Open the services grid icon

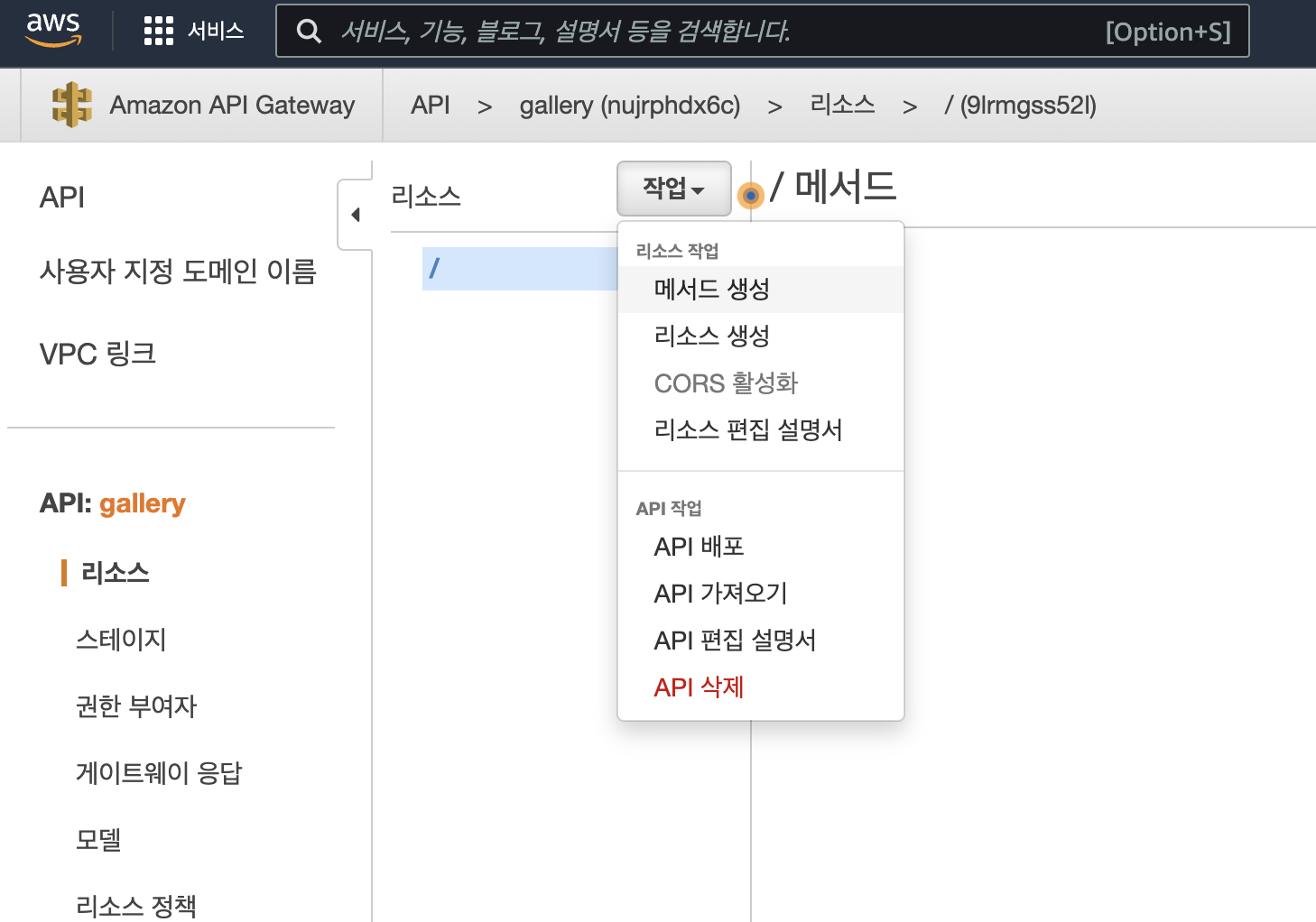click(158, 31)
